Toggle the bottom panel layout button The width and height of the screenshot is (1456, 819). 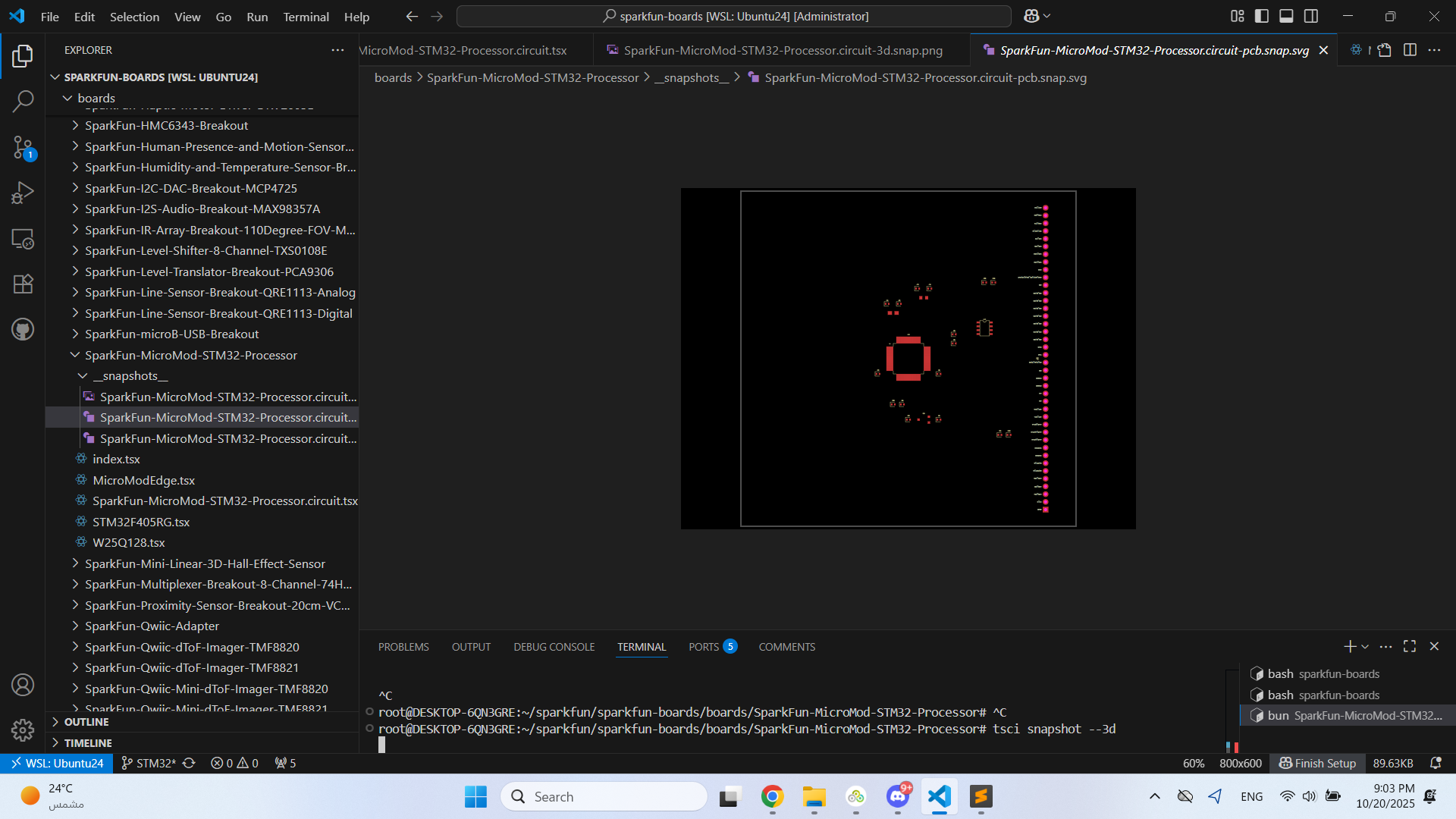tap(1286, 16)
